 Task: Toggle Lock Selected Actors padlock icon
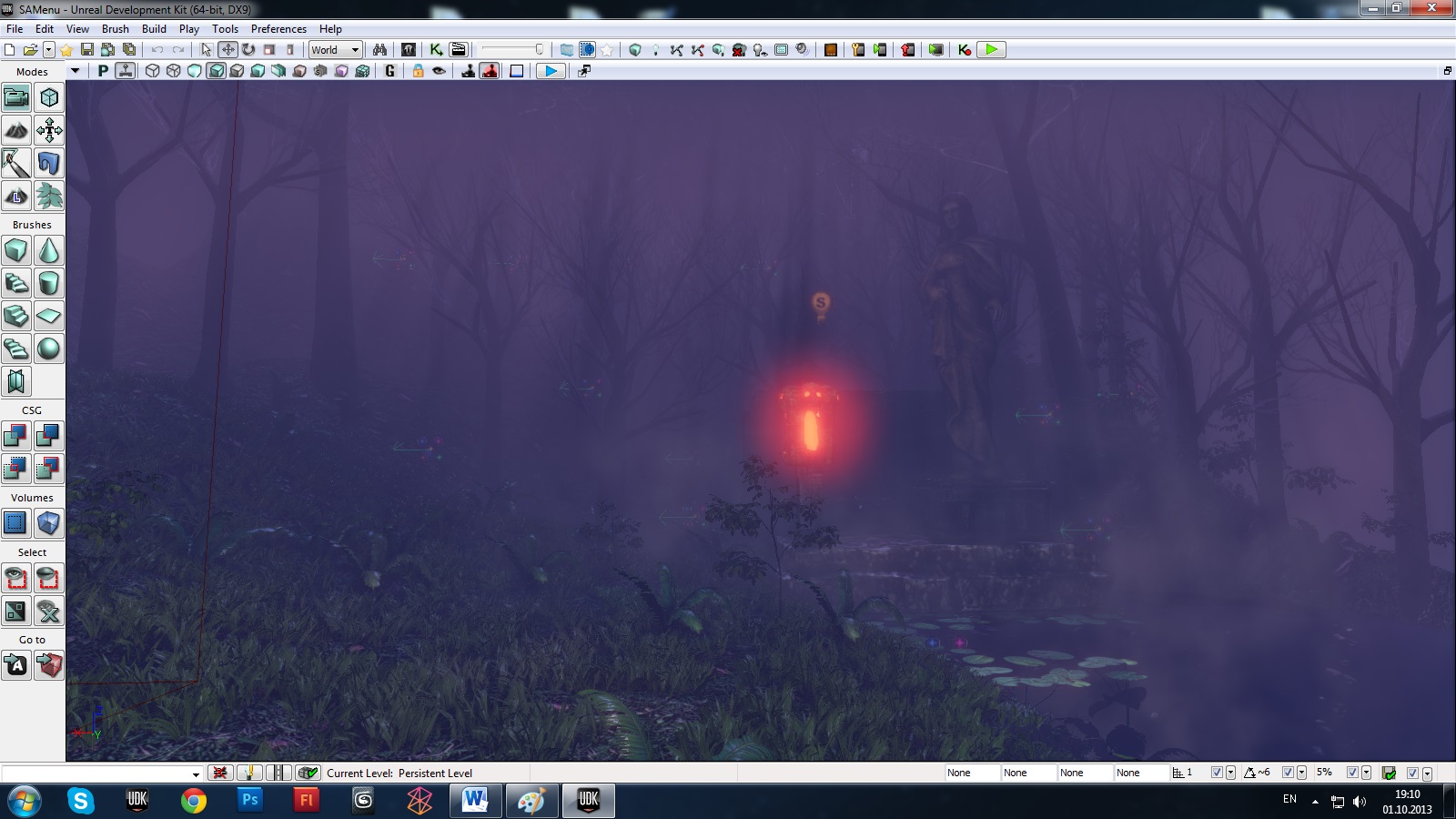click(418, 71)
